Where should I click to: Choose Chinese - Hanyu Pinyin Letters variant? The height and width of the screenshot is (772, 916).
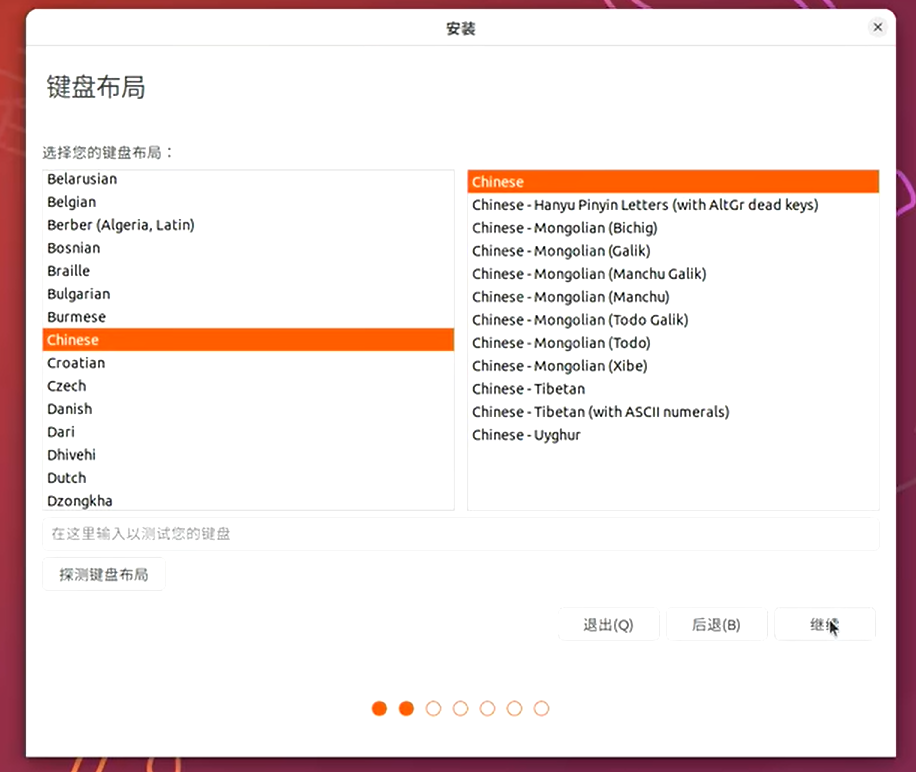click(x=645, y=205)
